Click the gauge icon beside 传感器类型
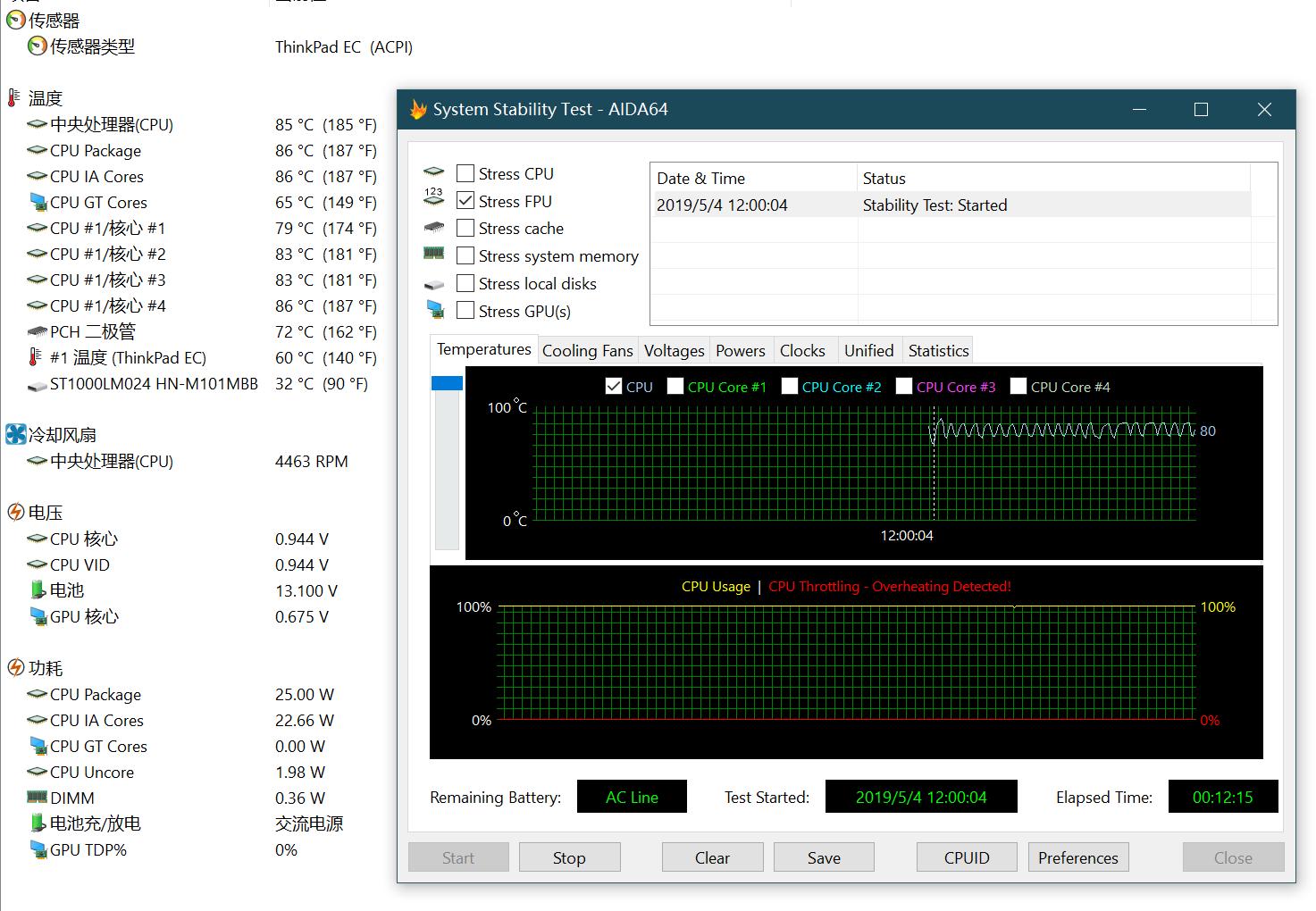Image resolution: width=1316 pixels, height=911 pixels. [x=37, y=46]
